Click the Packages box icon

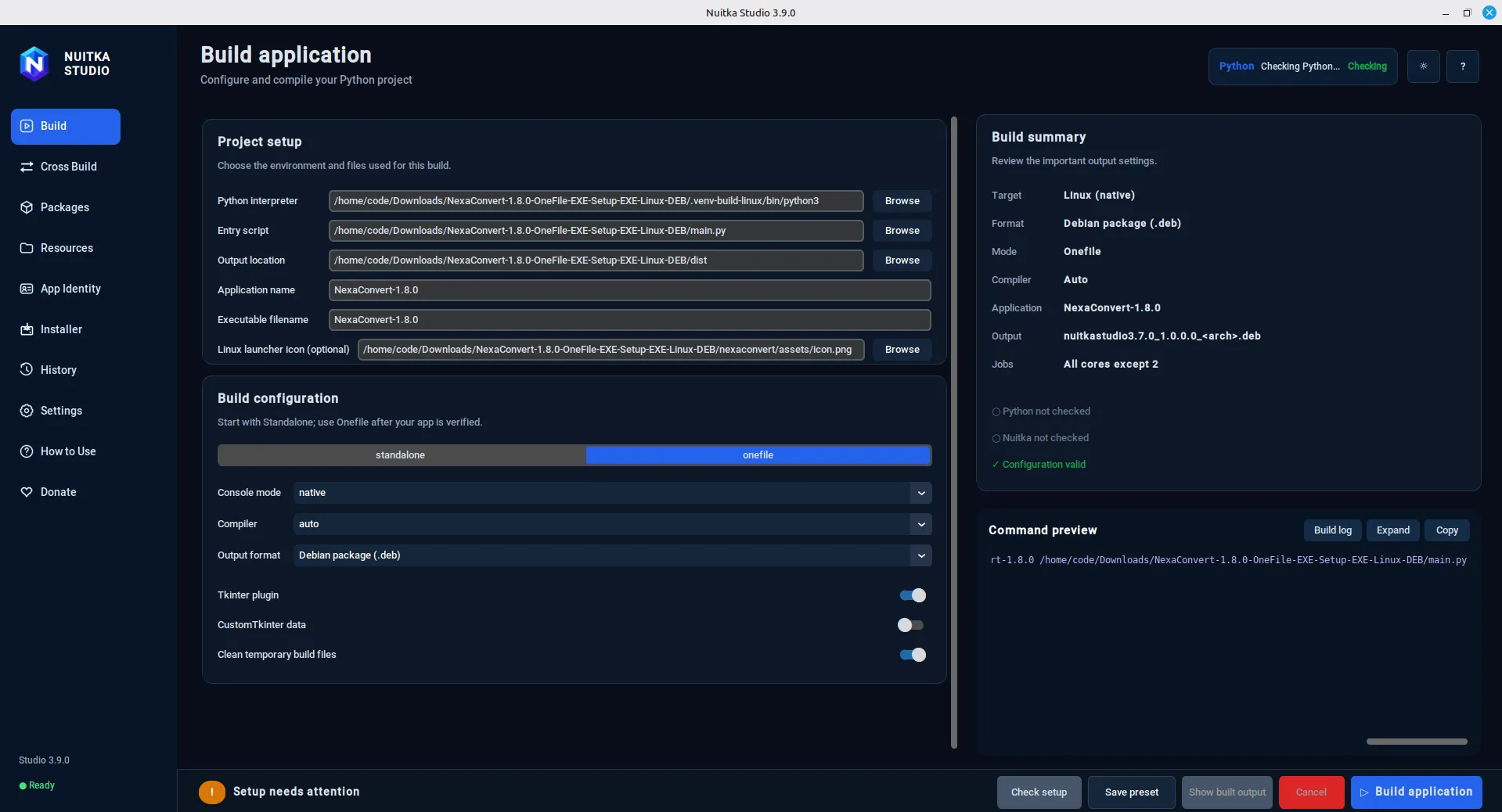tap(27, 207)
